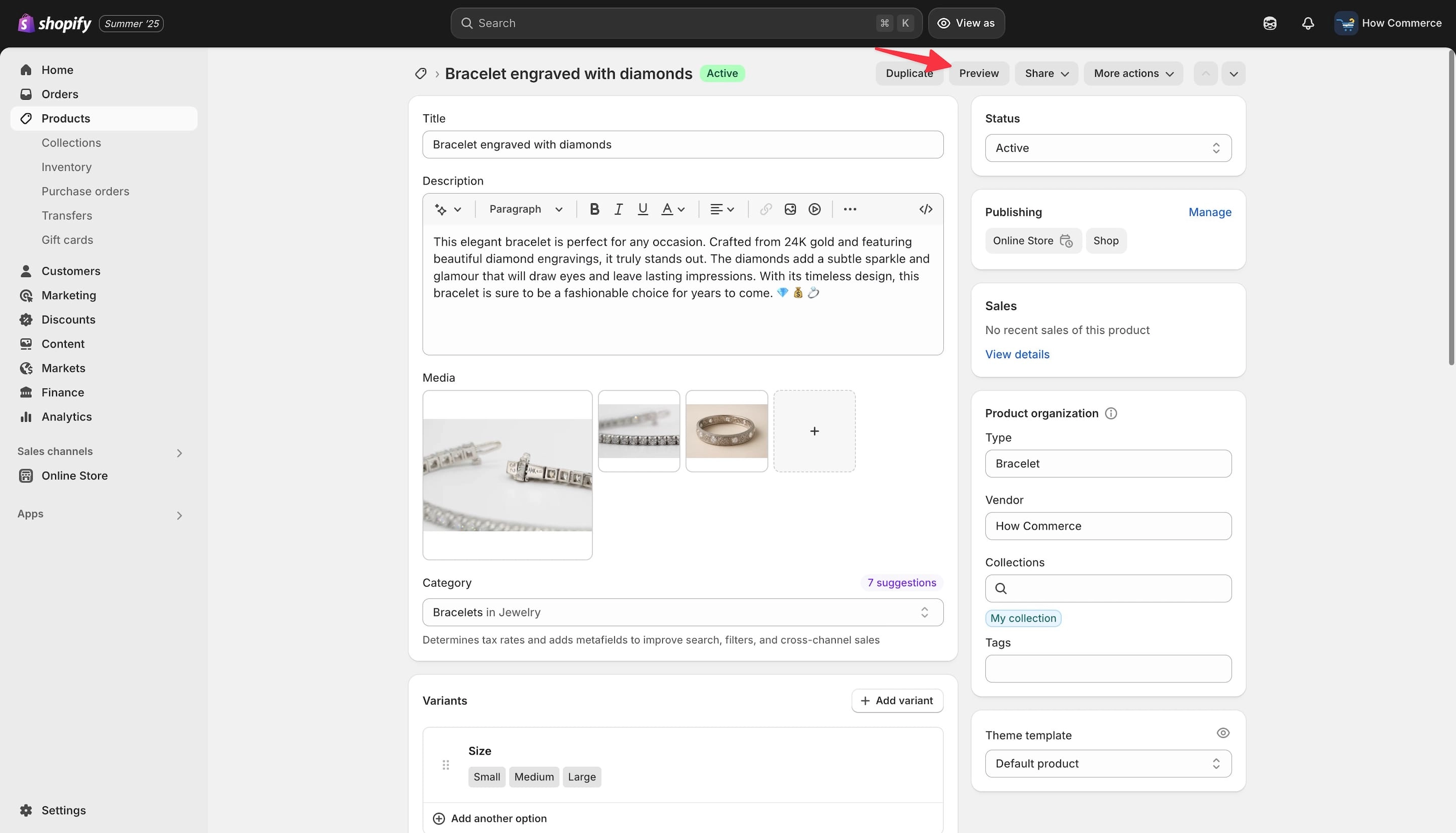Click the insert link icon
This screenshot has height=833, width=1456.
pyautogui.click(x=766, y=209)
